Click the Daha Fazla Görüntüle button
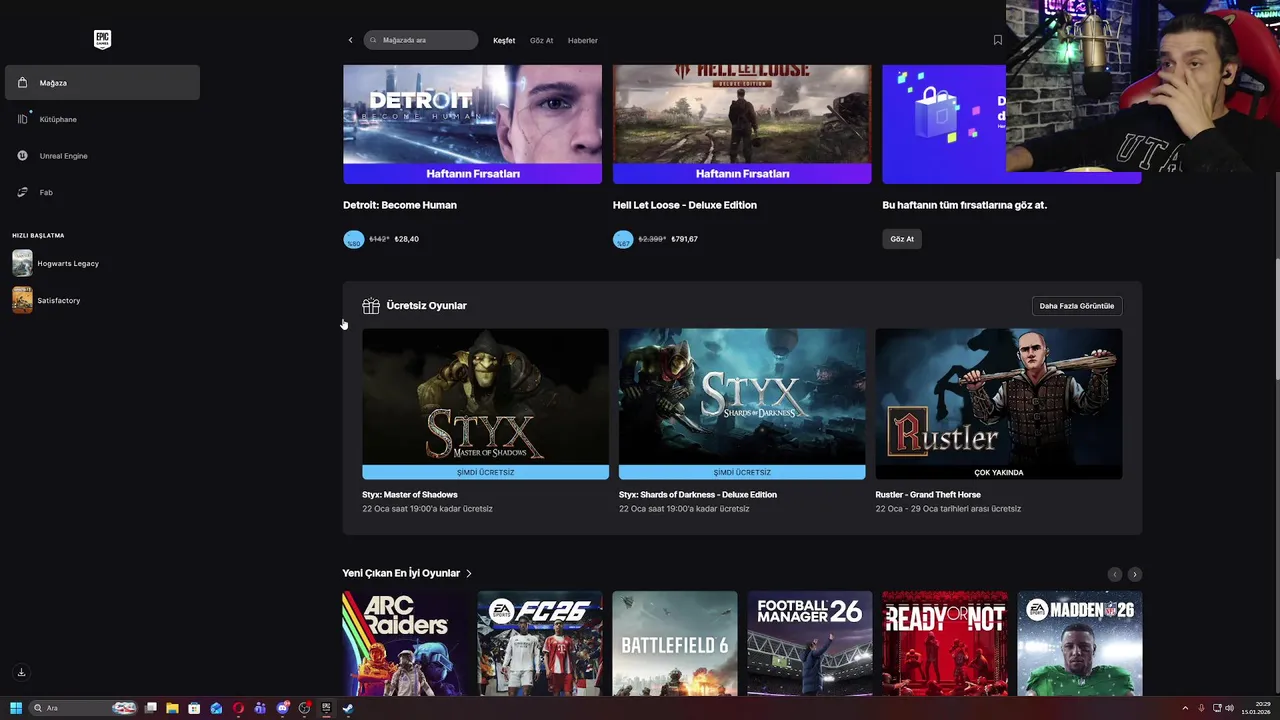Screen dimensions: 1280x720 1077,306
